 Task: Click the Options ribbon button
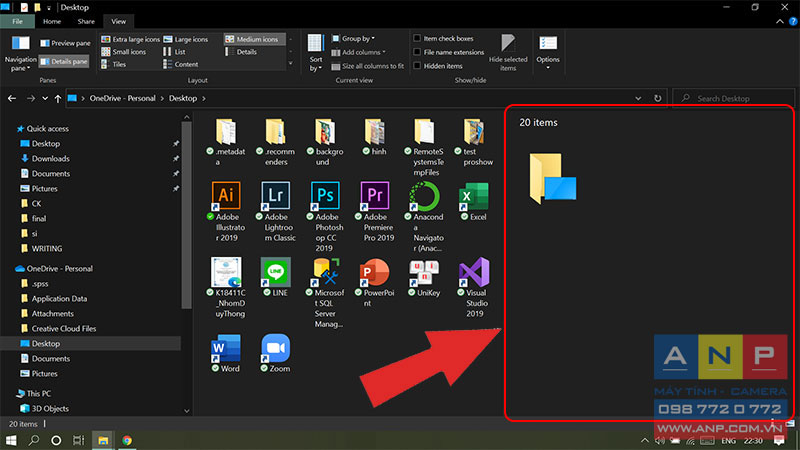(x=548, y=54)
